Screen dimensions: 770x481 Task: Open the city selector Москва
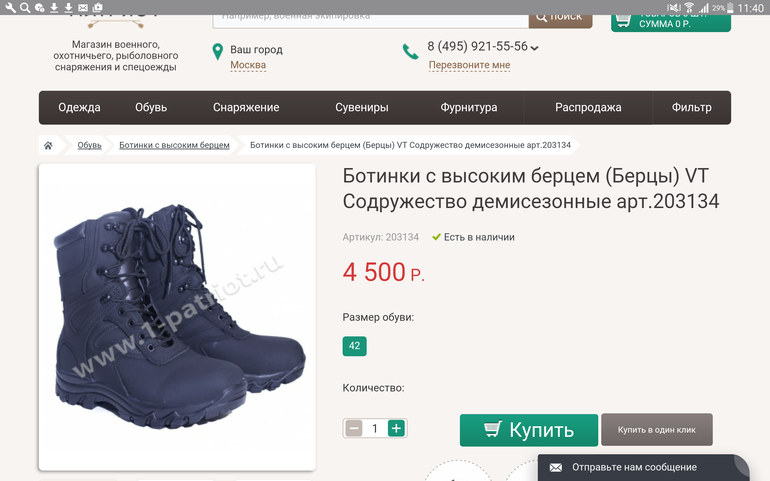click(248, 65)
